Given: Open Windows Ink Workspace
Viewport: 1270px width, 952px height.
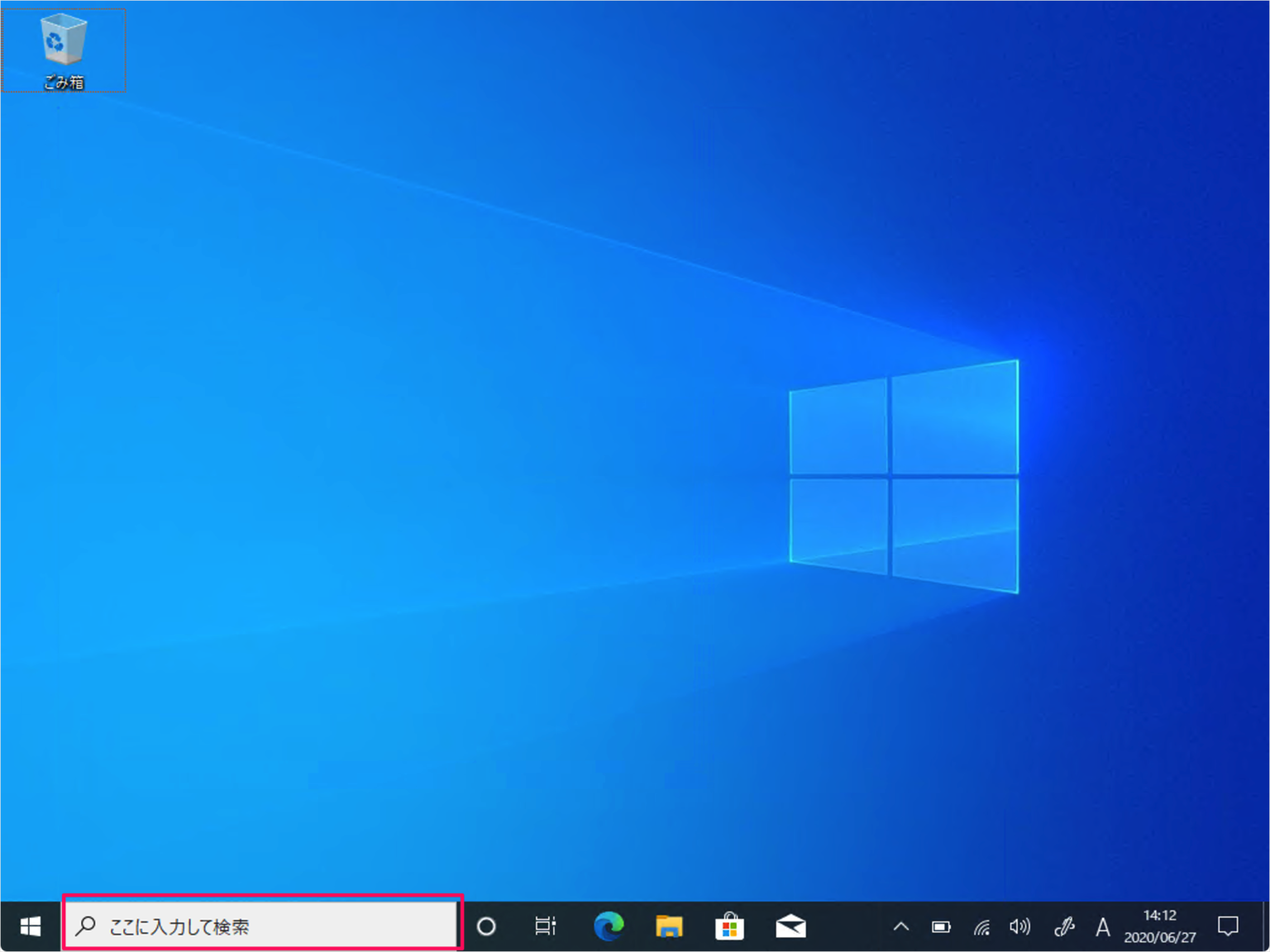Looking at the screenshot, I should [1063, 926].
